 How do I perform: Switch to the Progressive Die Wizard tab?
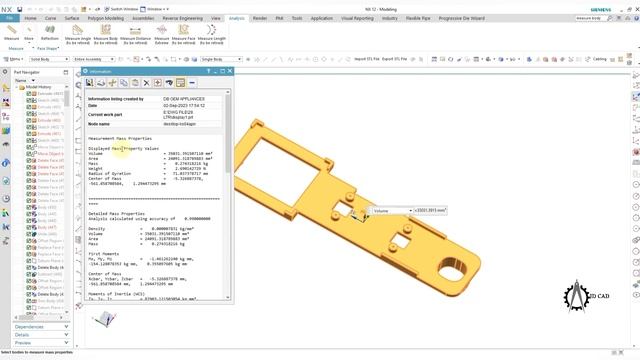tap(462, 18)
